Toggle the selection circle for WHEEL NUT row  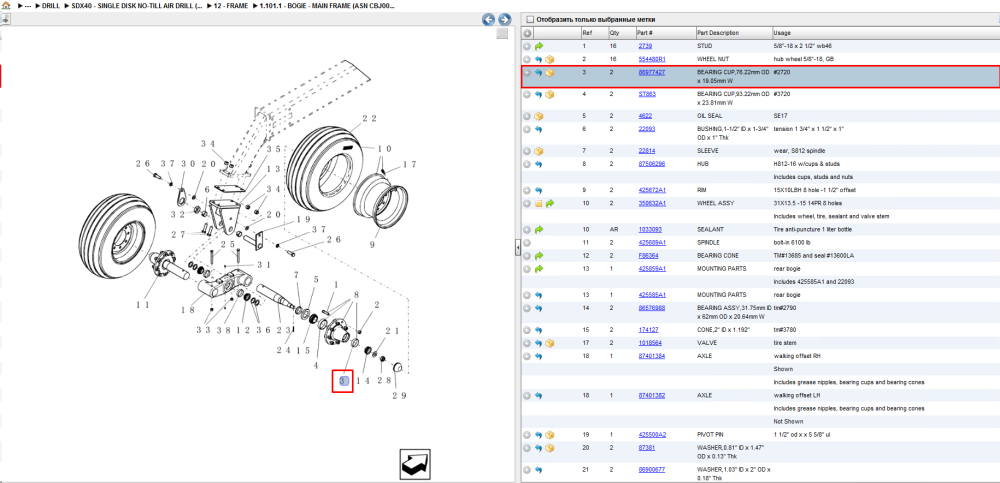(x=527, y=59)
